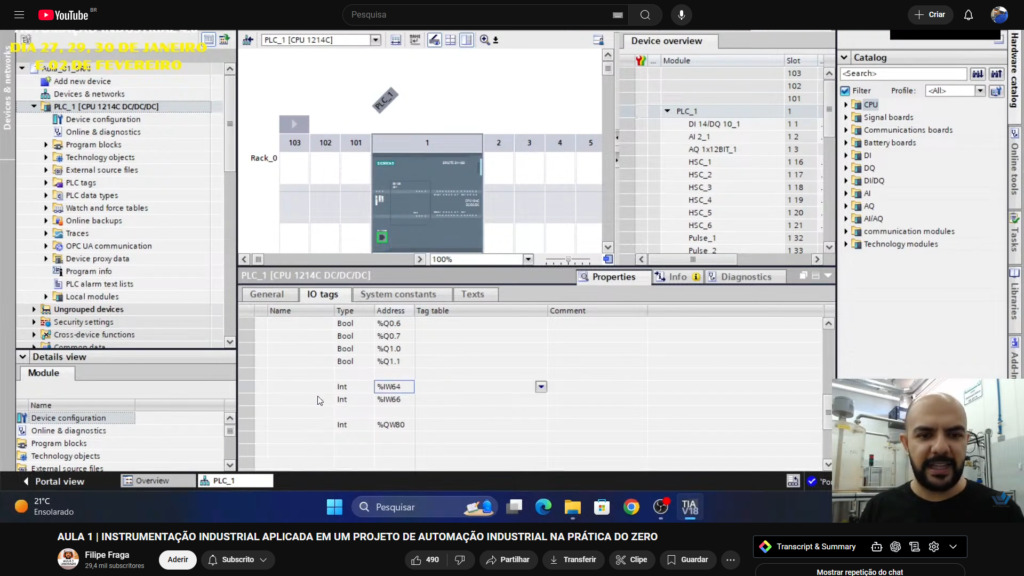Open the PLC_1 [CPU 1214C] device dropdown

point(376,40)
